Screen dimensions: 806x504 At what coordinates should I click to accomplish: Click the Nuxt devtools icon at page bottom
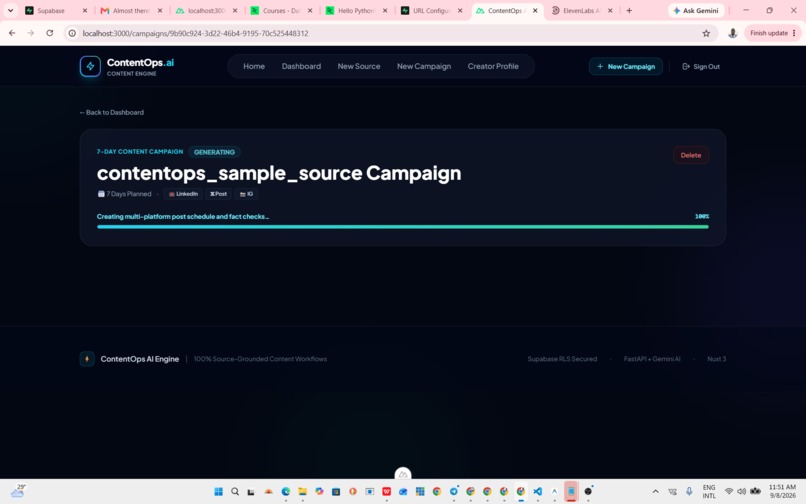pyautogui.click(x=403, y=474)
